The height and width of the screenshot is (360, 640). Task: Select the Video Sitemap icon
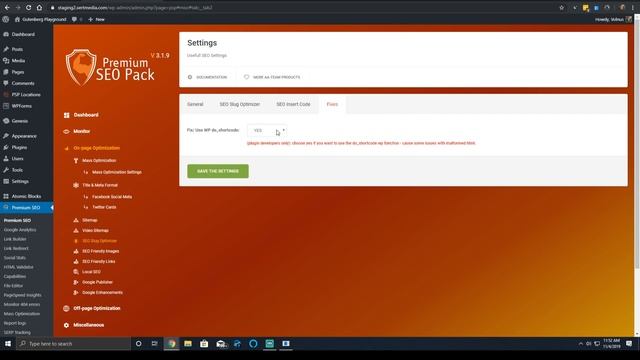[x=76, y=231]
